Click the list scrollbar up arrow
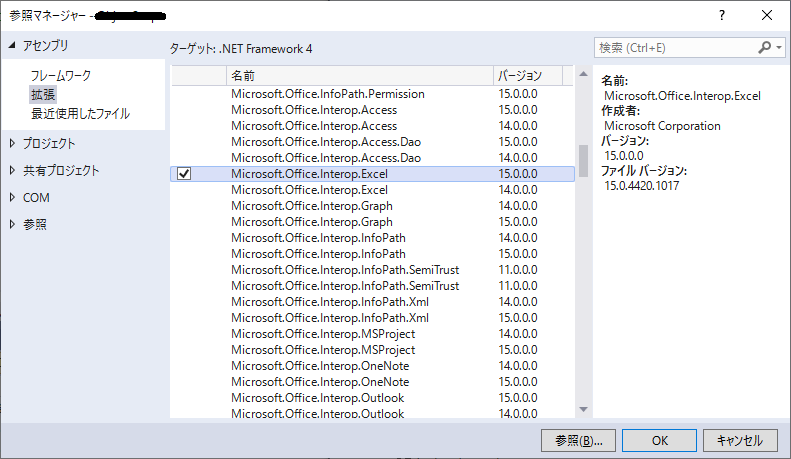The width and height of the screenshot is (791, 459). click(583, 74)
